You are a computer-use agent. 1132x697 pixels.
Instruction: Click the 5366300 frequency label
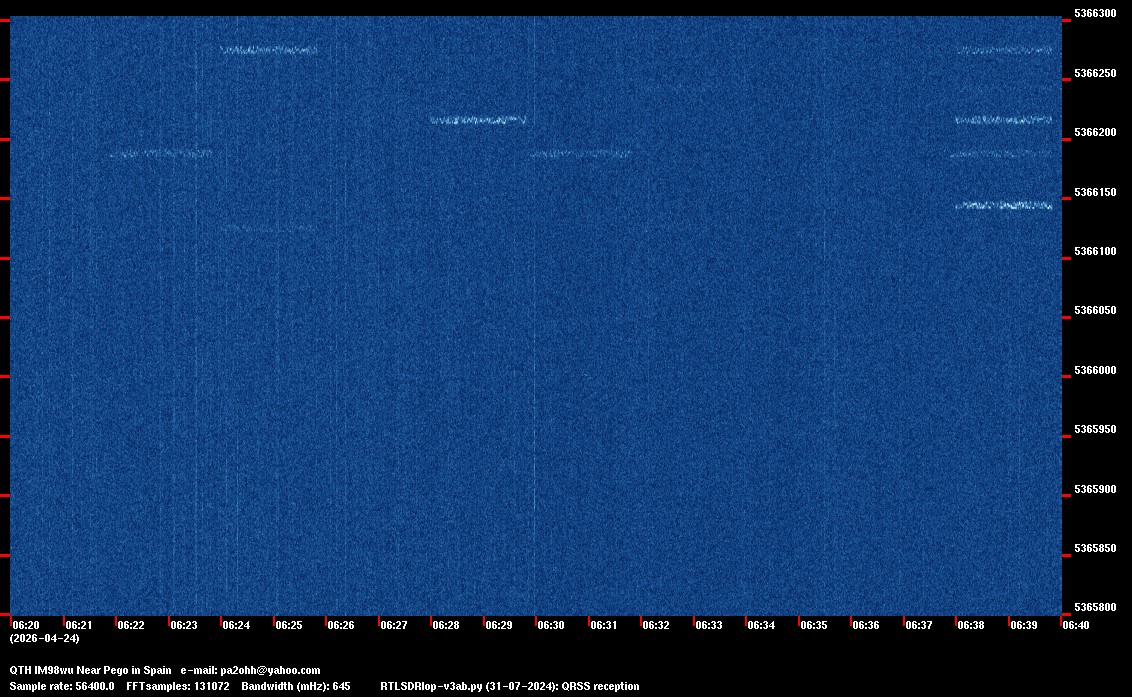(x=1094, y=14)
